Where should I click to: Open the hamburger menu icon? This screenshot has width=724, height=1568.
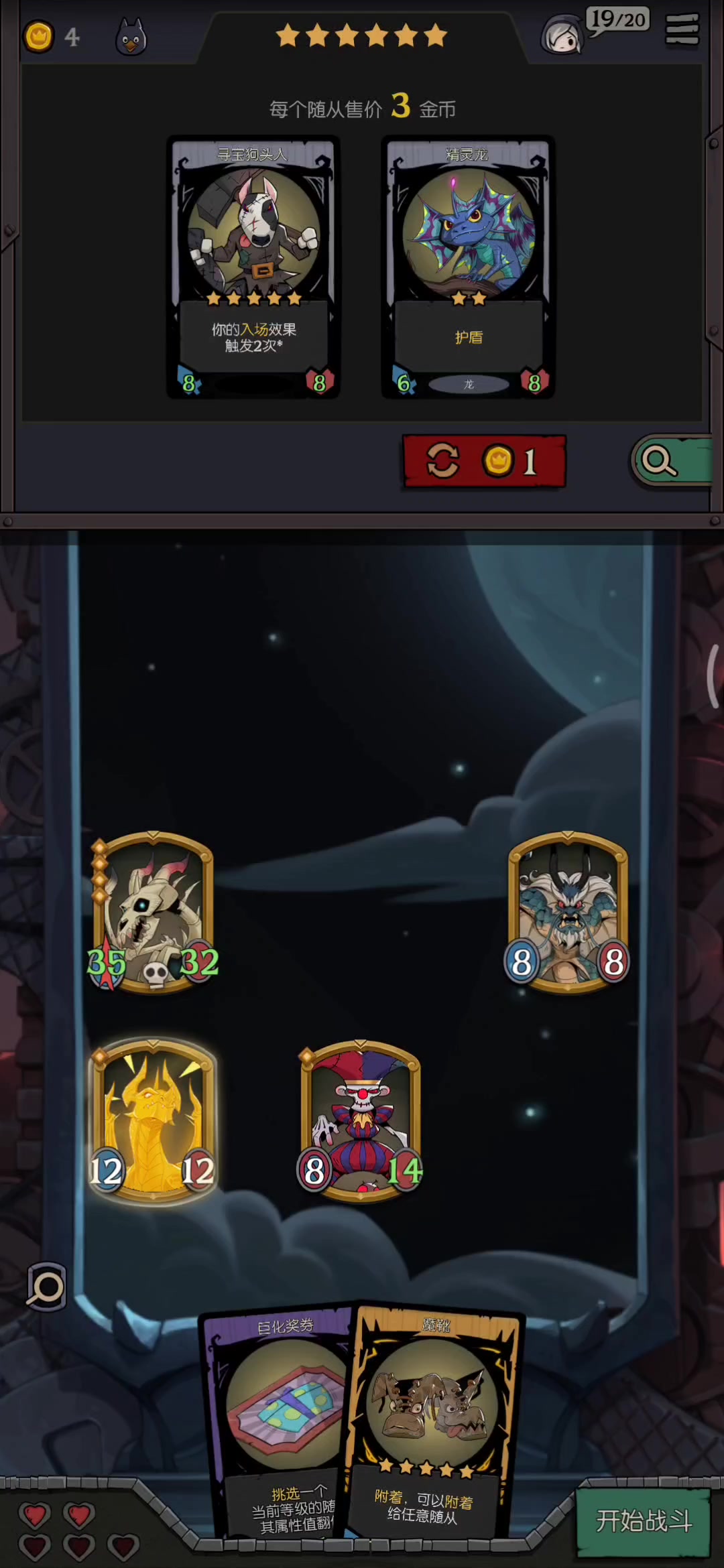tap(682, 29)
